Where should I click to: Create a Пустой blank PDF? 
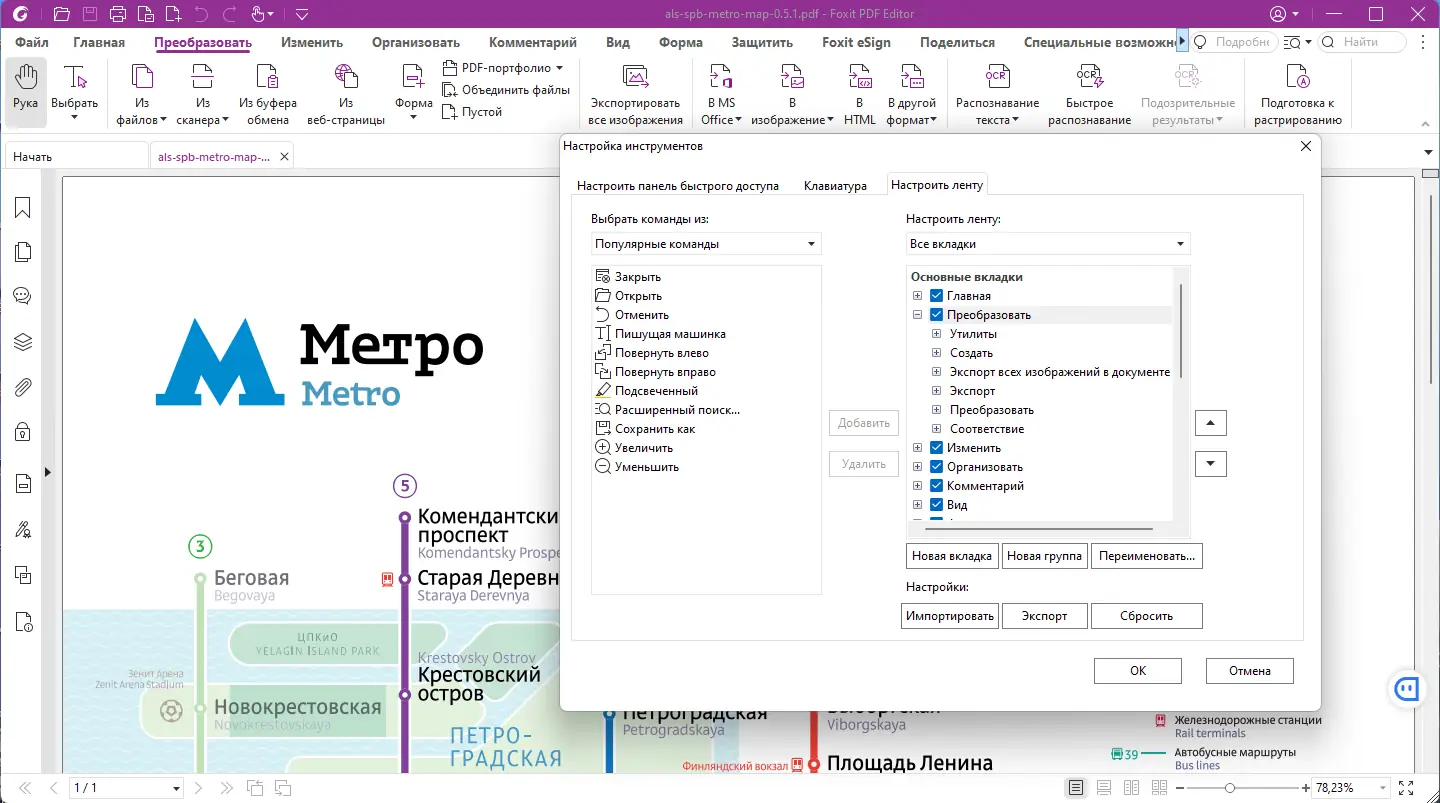coord(472,112)
